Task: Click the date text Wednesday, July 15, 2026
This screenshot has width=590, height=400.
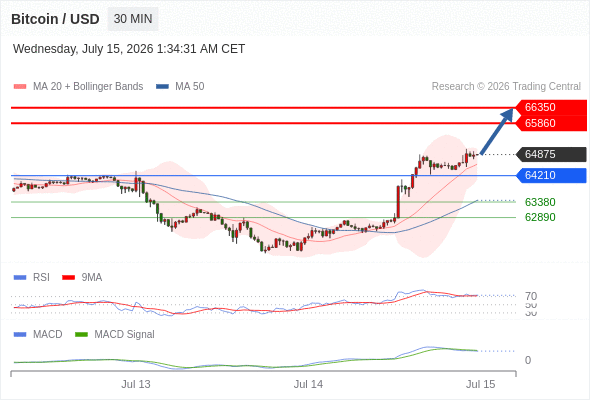Action: [x=83, y=49]
